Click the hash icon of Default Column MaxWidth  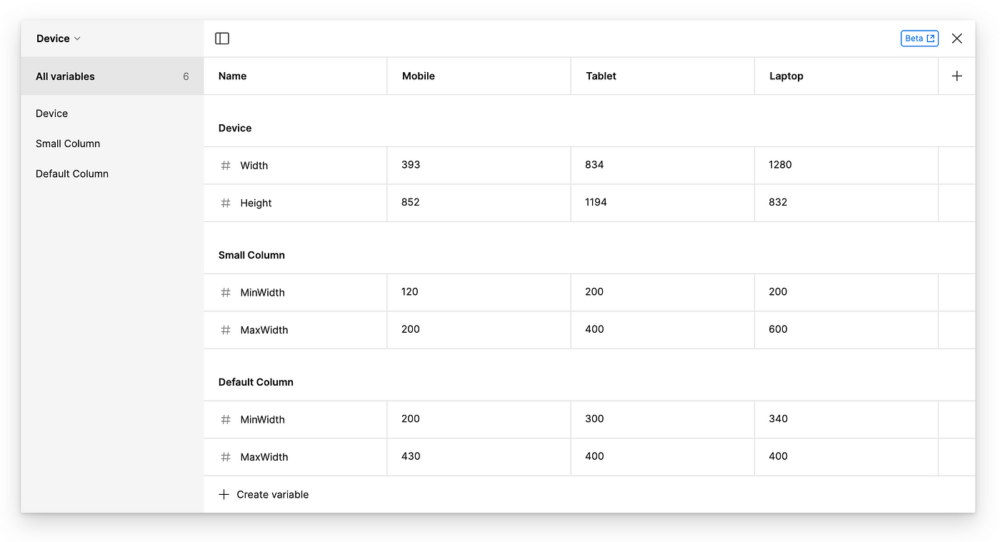(226, 457)
